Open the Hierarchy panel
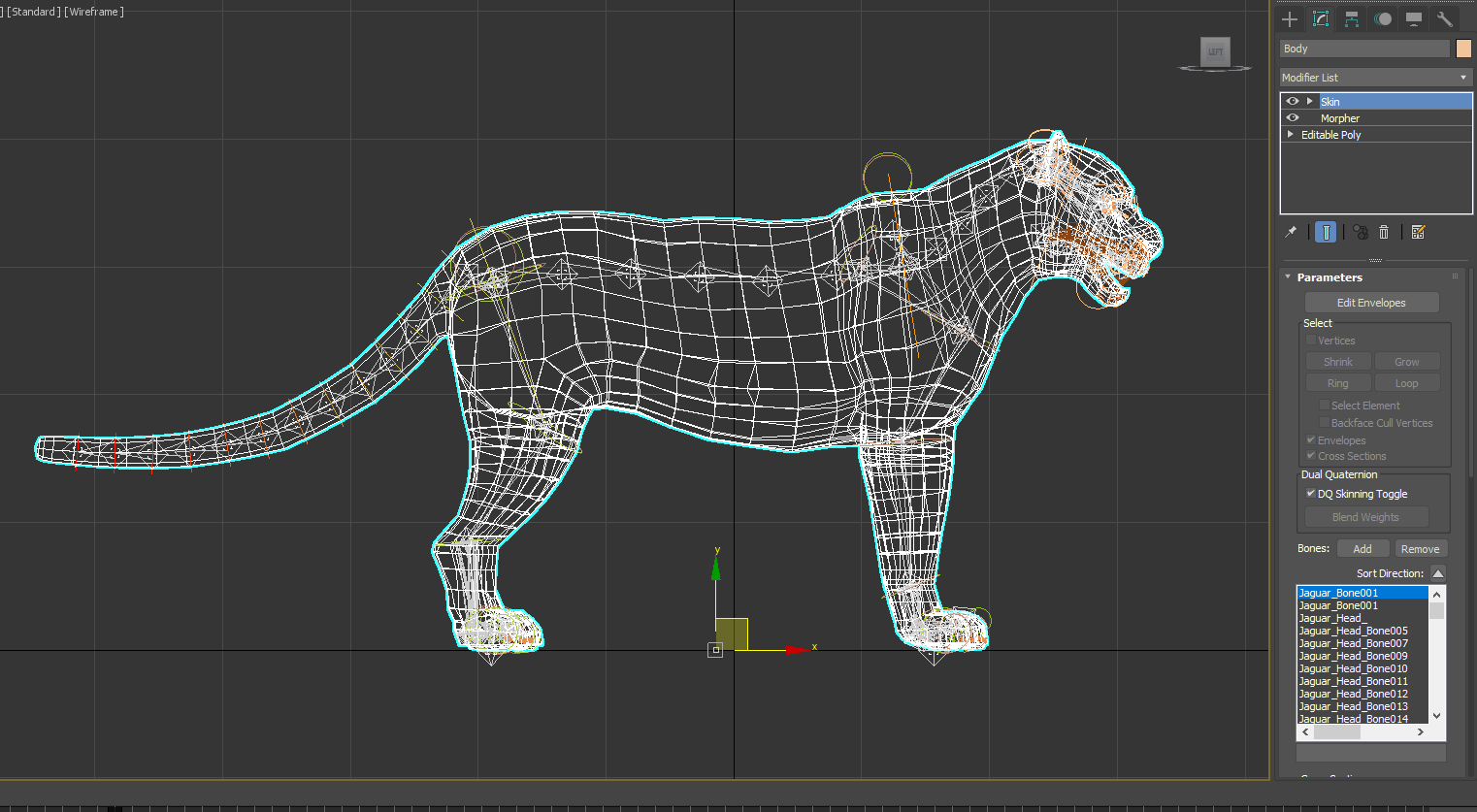This screenshot has width=1477, height=812. coord(1351,18)
